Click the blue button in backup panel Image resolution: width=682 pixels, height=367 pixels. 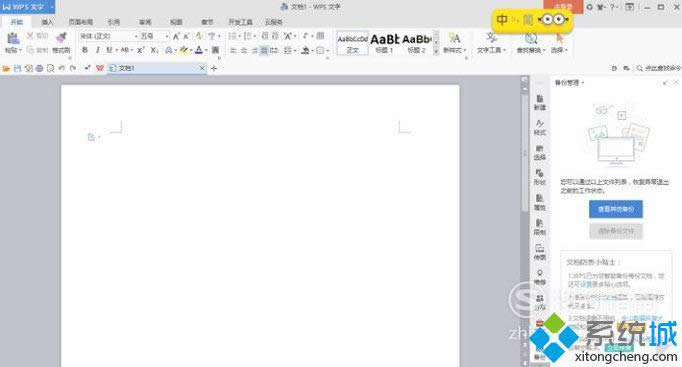[616, 209]
